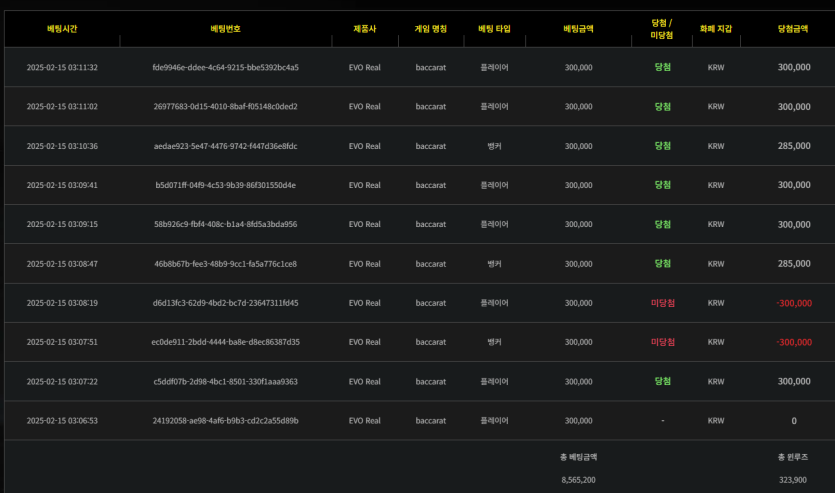The image size is (835, 493).
Task: Select bet ID beginning with 26977683
Action: [x=225, y=107]
